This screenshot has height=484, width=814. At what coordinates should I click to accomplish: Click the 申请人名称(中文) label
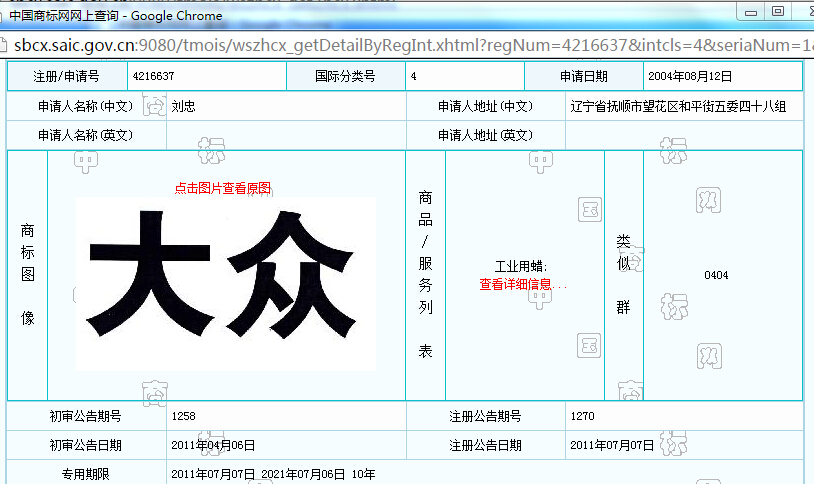point(86,106)
